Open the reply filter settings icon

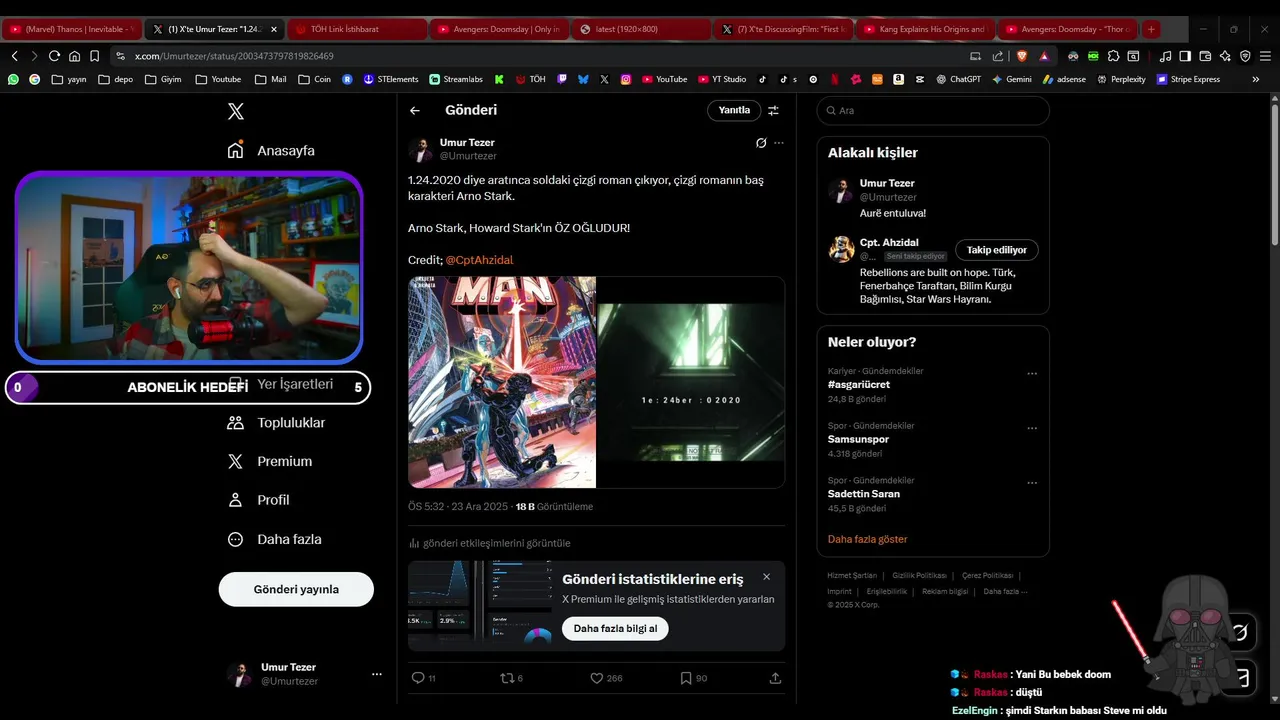(x=773, y=110)
